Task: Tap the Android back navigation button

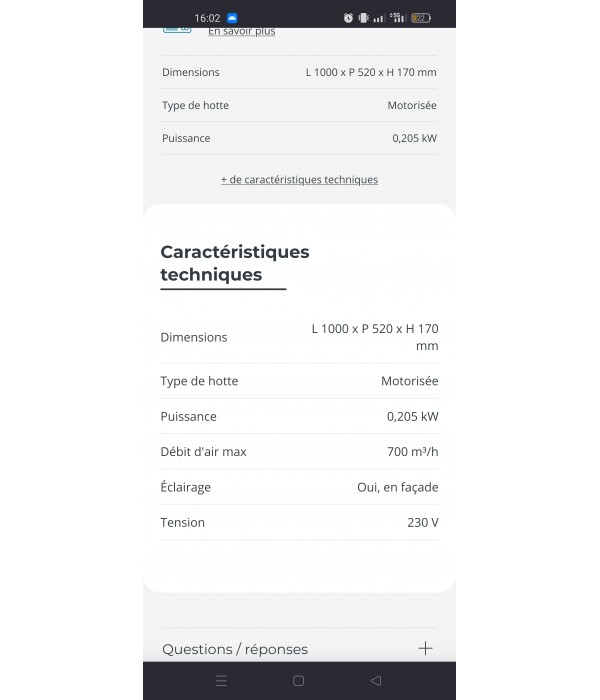Action: (x=375, y=681)
